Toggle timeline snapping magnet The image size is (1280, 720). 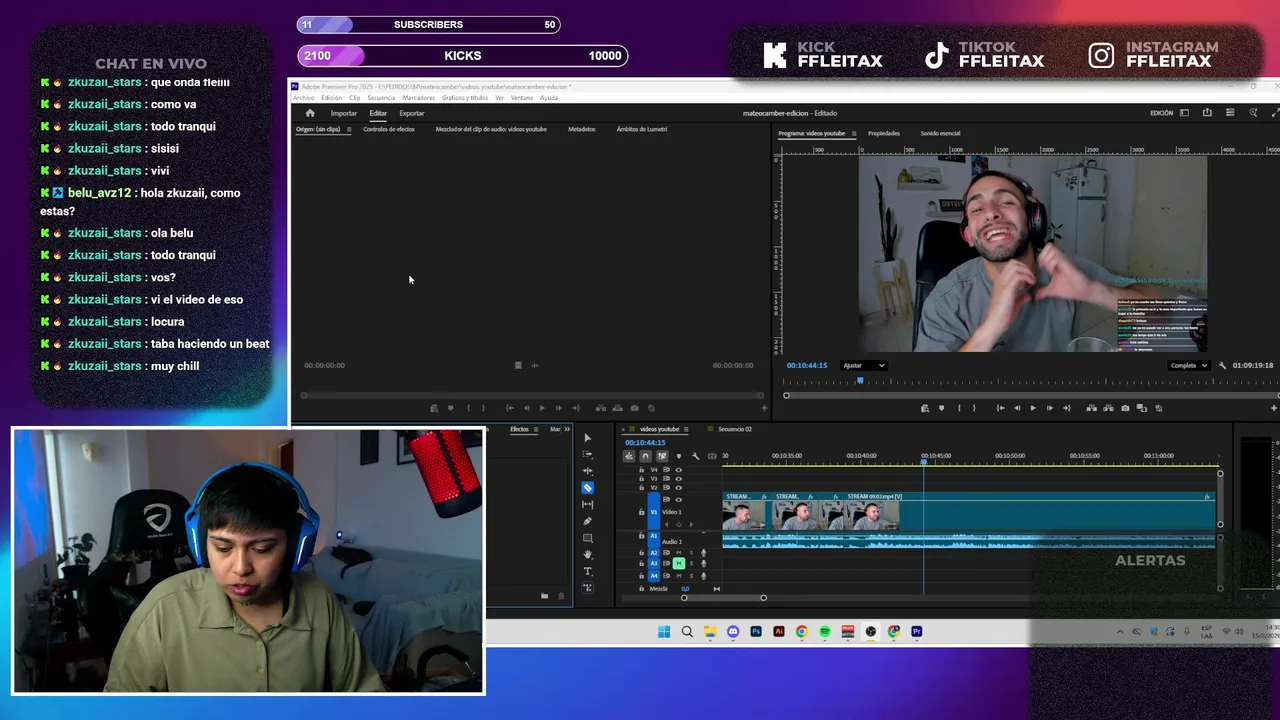click(645, 456)
